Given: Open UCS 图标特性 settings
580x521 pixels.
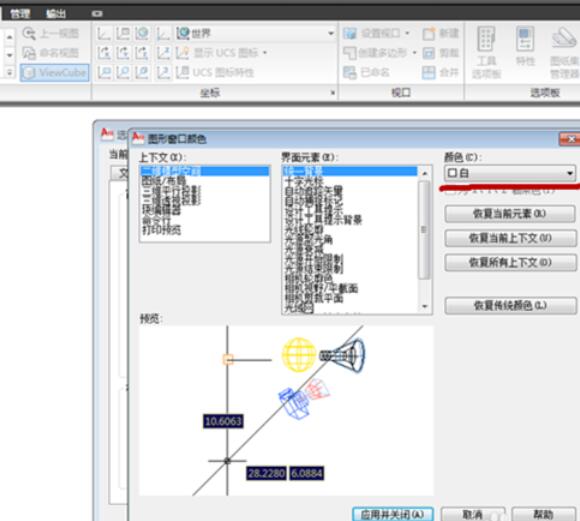Looking at the screenshot, I should pos(215,72).
